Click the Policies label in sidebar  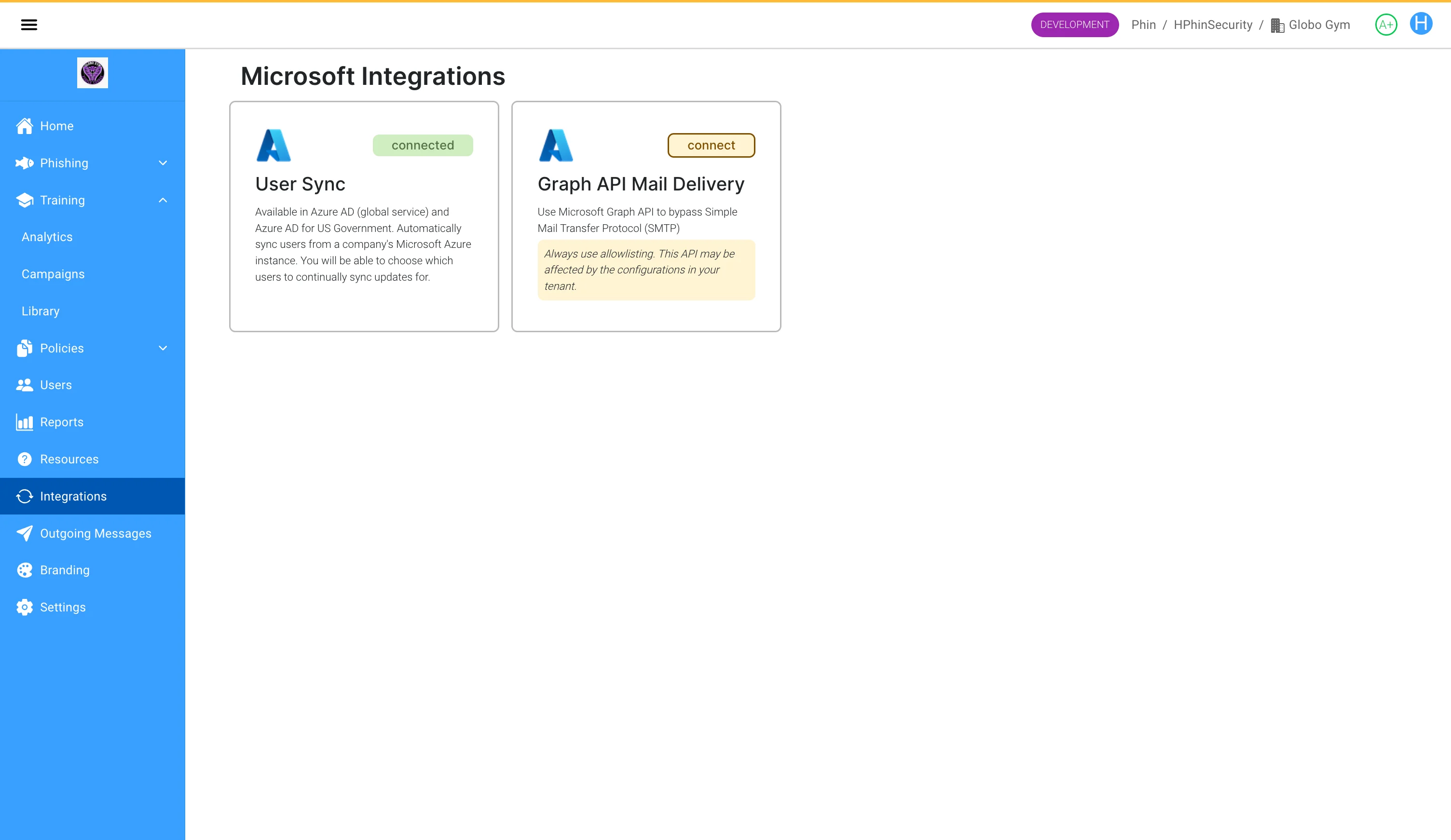(x=62, y=348)
